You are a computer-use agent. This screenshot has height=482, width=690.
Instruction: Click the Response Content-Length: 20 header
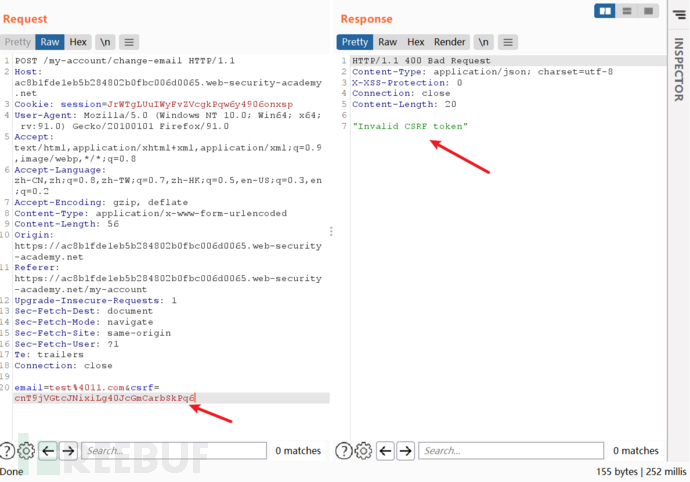pos(404,104)
